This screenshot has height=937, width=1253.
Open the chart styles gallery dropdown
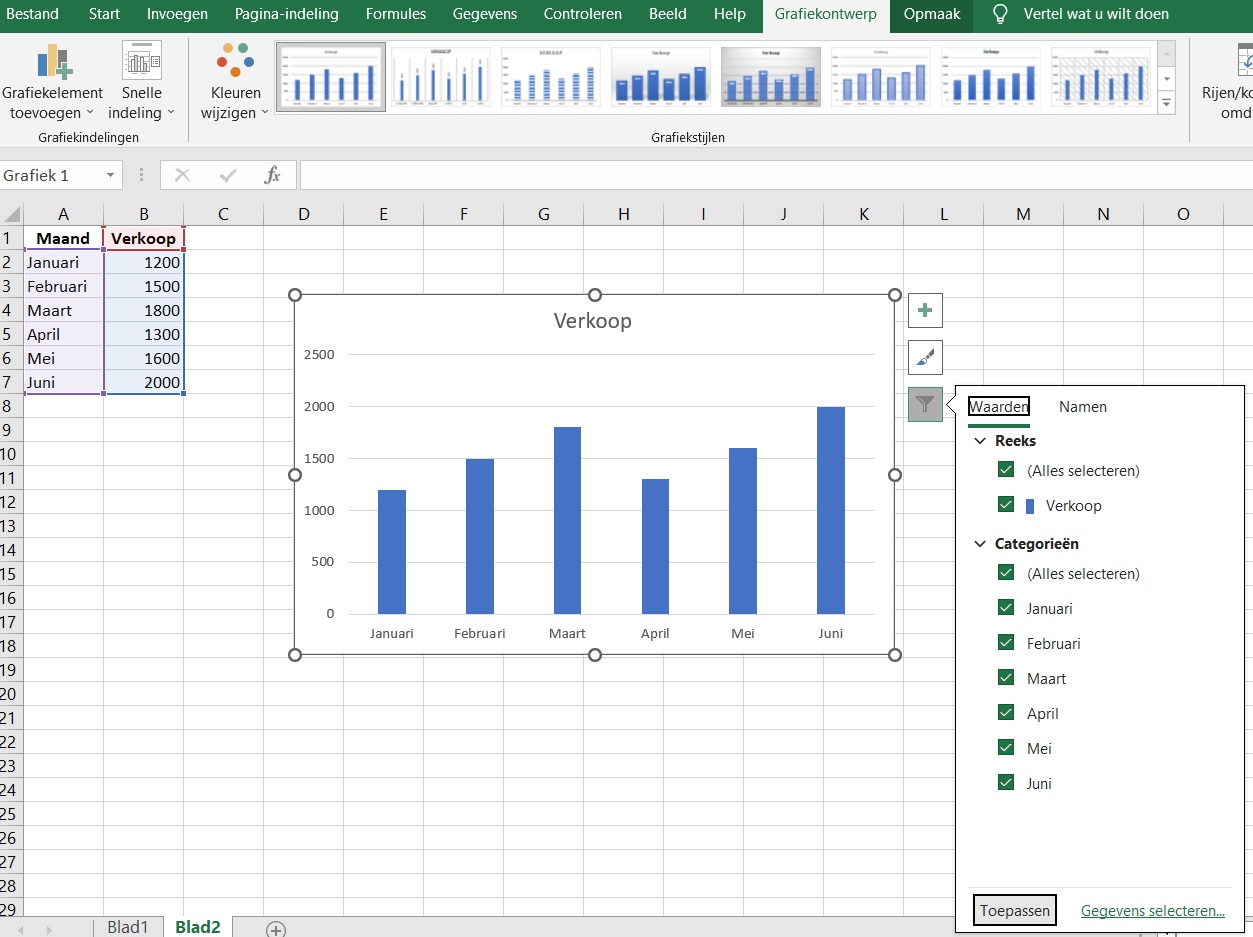[x=1166, y=103]
